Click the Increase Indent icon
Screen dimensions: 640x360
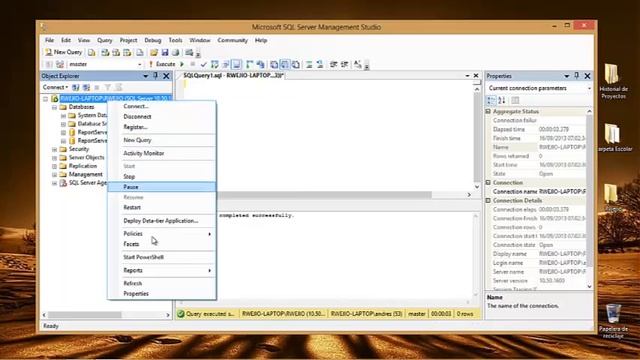344,64
